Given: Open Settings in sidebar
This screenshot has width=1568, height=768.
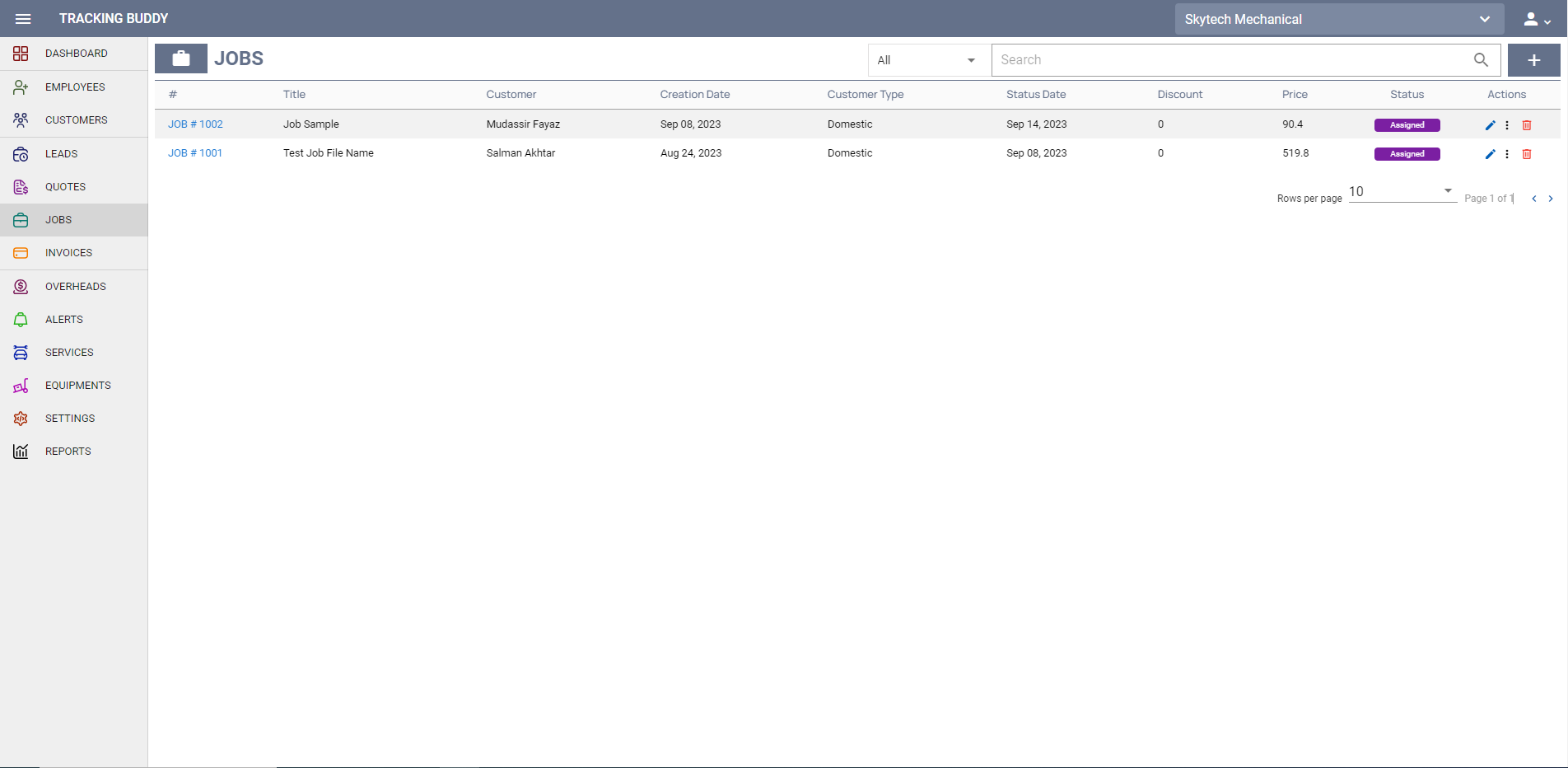Looking at the screenshot, I should coord(74,418).
